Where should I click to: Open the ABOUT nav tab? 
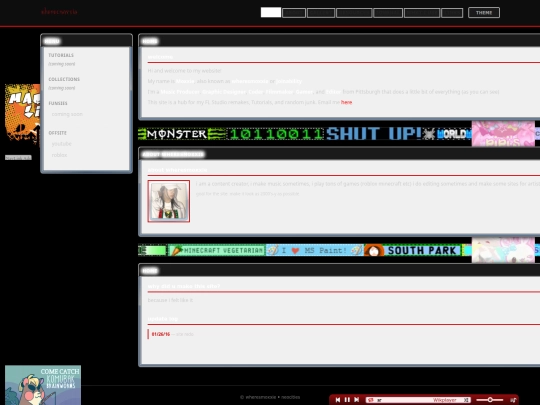tap(294, 13)
